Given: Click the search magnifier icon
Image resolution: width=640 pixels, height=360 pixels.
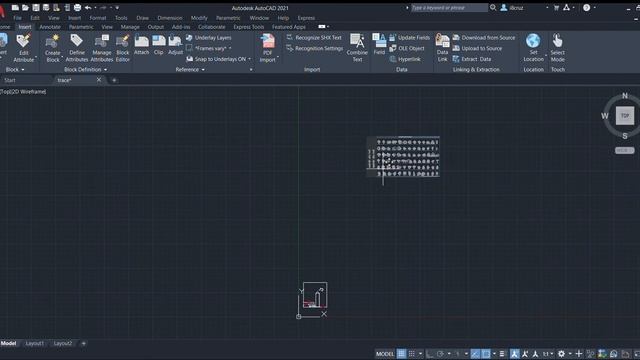Looking at the screenshot, I should coord(493,7).
